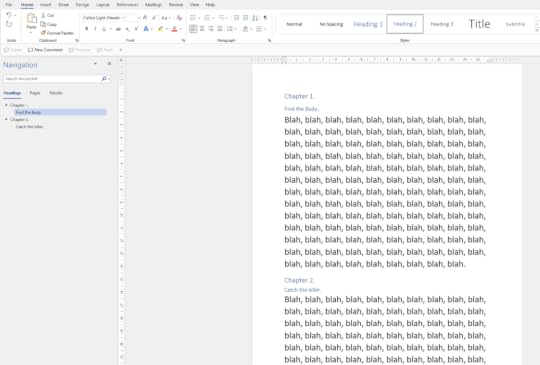Screen dimensions: 540x365
Task: Switch to the Design ribbon tab
Action: click(x=82, y=5)
